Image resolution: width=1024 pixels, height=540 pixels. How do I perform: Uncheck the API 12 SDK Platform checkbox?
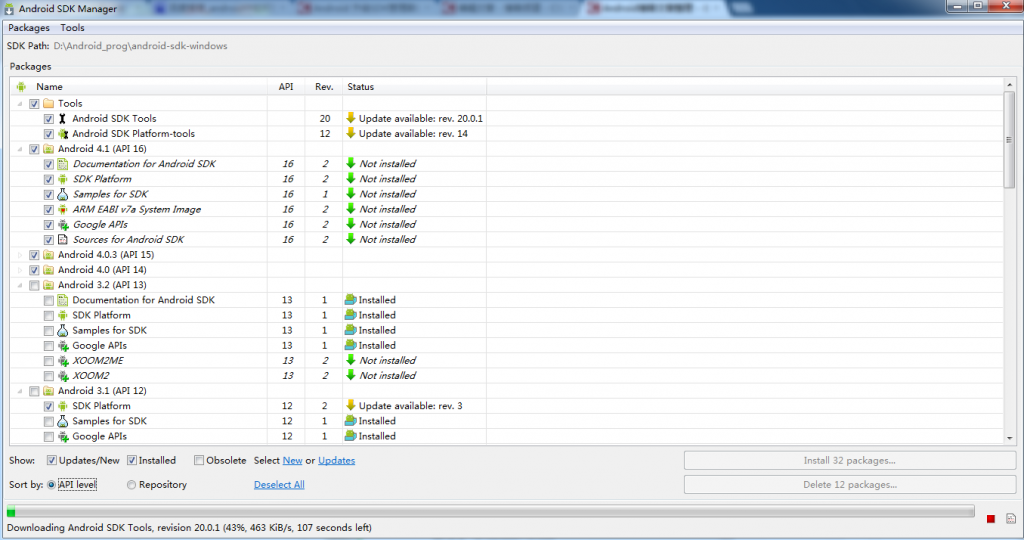coord(49,406)
